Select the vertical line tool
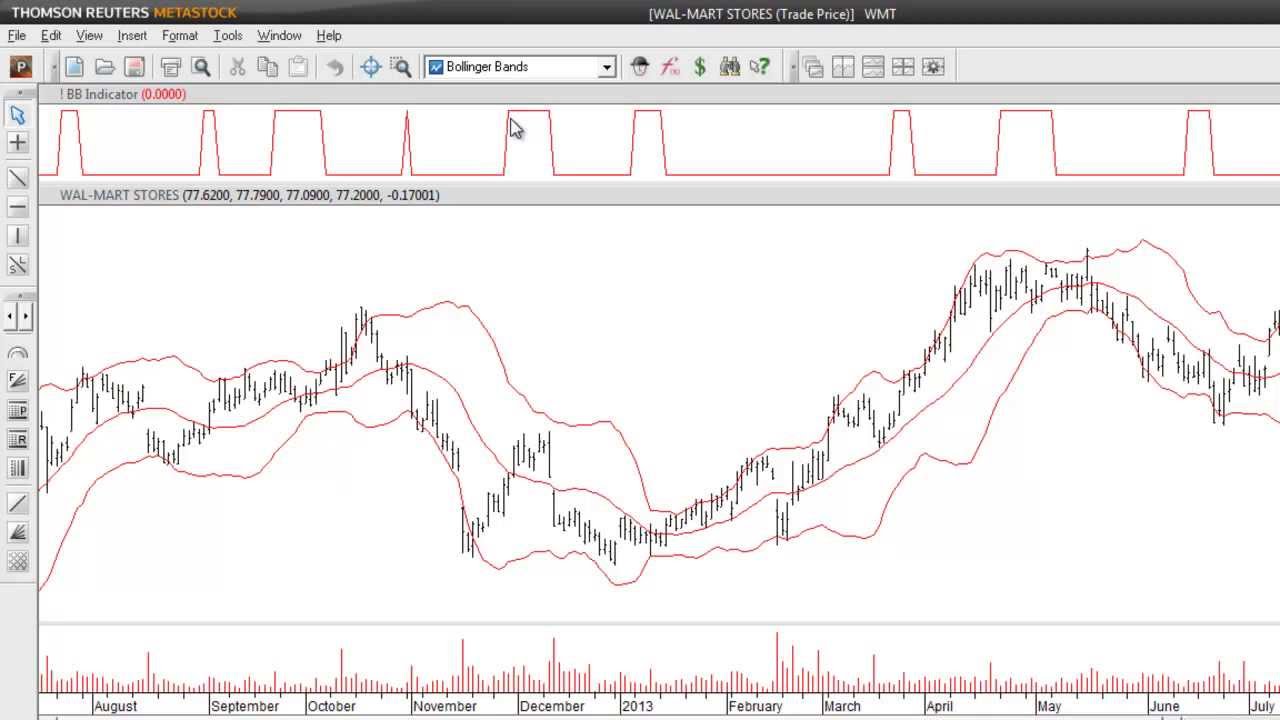 point(18,236)
